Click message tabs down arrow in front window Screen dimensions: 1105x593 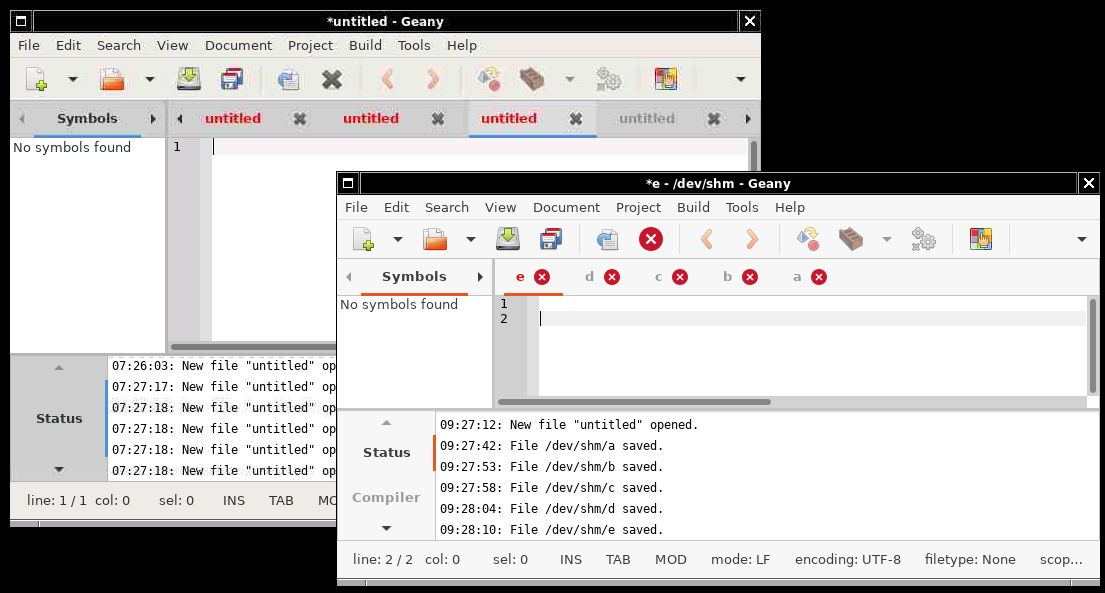pyautogui.click(x=386, y=528)
